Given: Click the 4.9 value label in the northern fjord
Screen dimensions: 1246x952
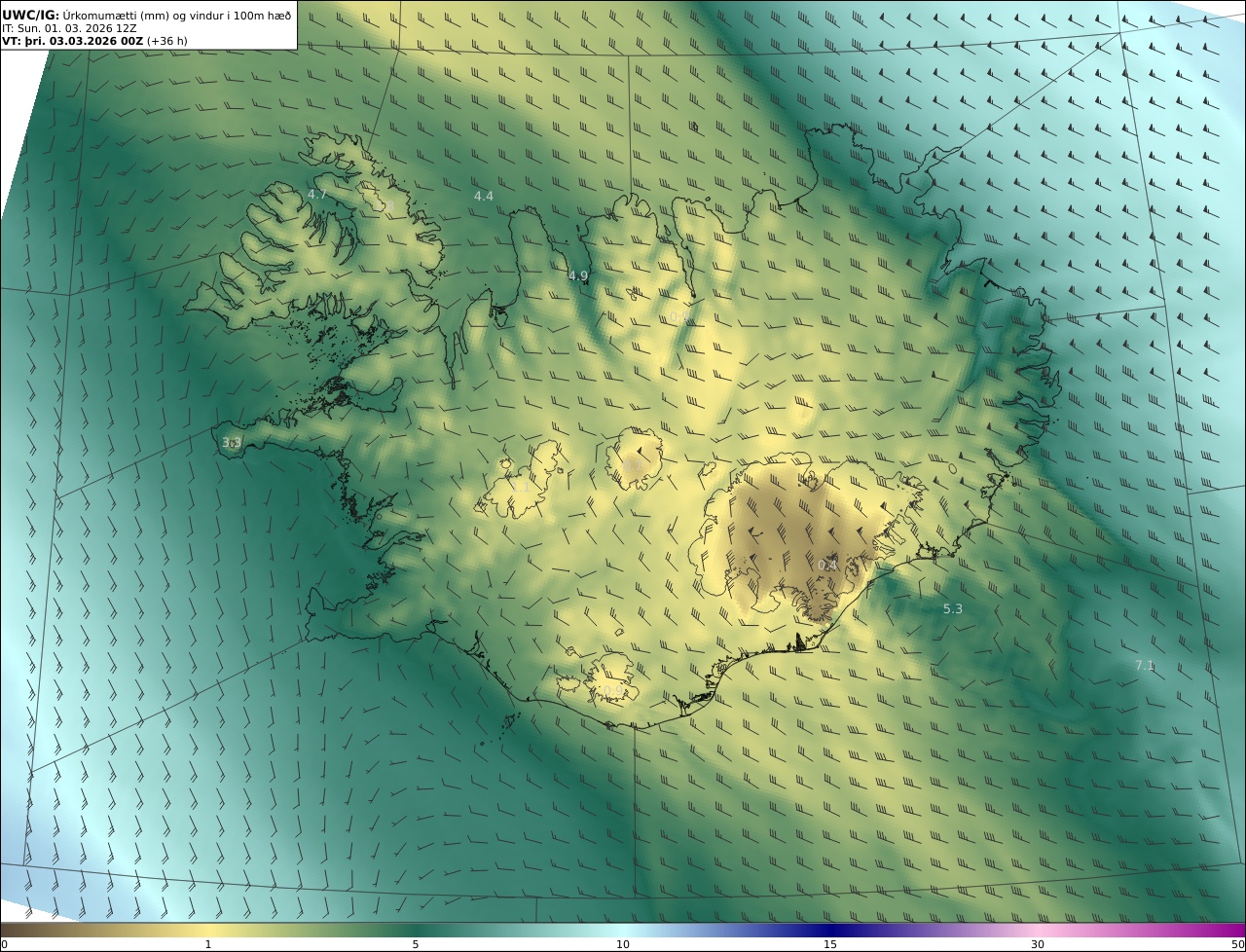Looking at the screenshot, I should point(578,276).
